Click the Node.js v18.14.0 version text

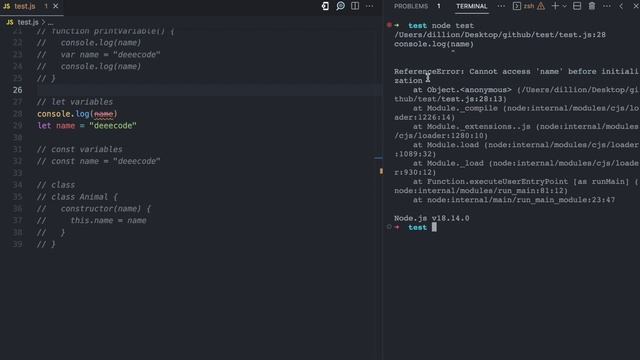431,218
